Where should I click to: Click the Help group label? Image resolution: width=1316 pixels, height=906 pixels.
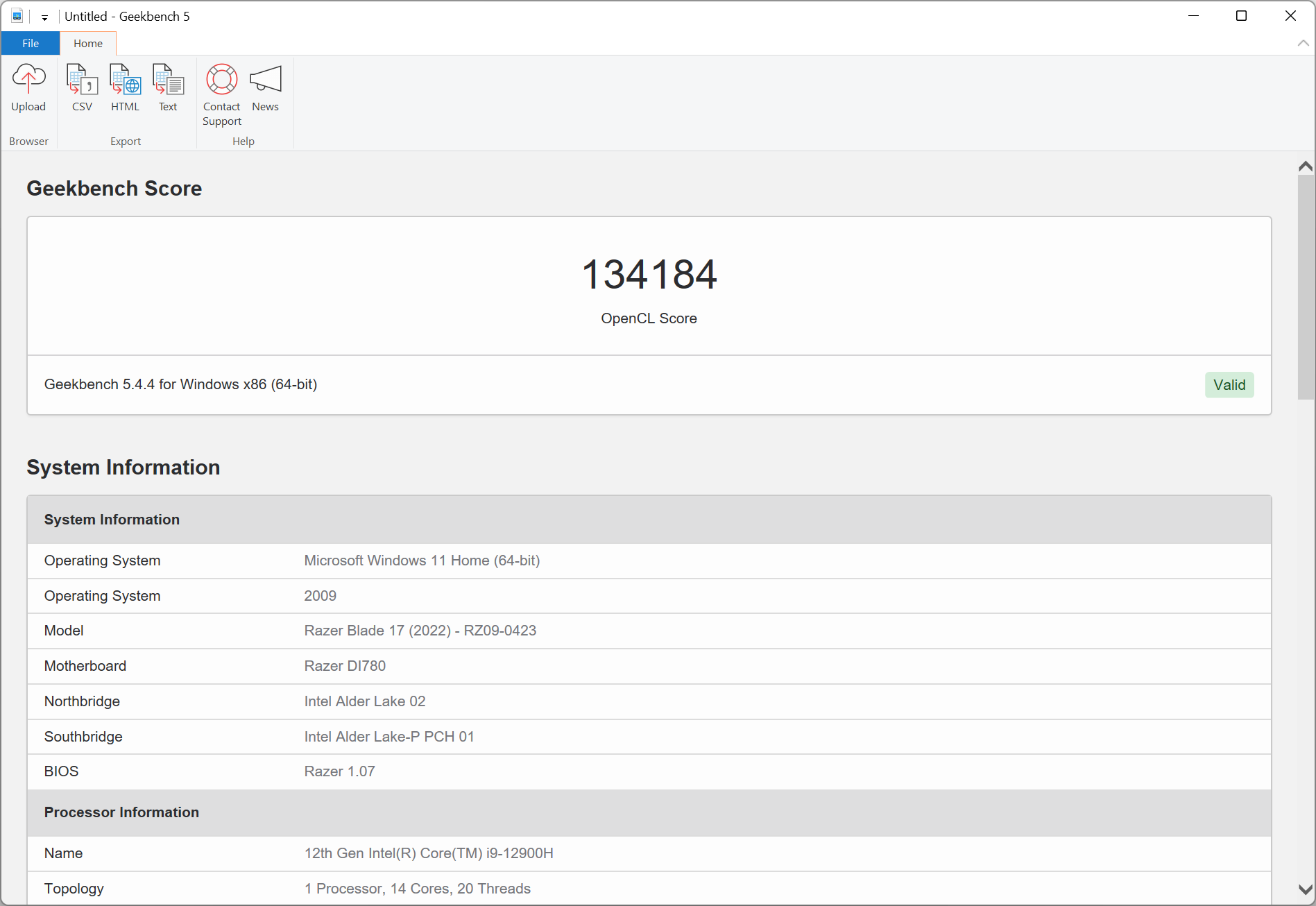[243, 141]
